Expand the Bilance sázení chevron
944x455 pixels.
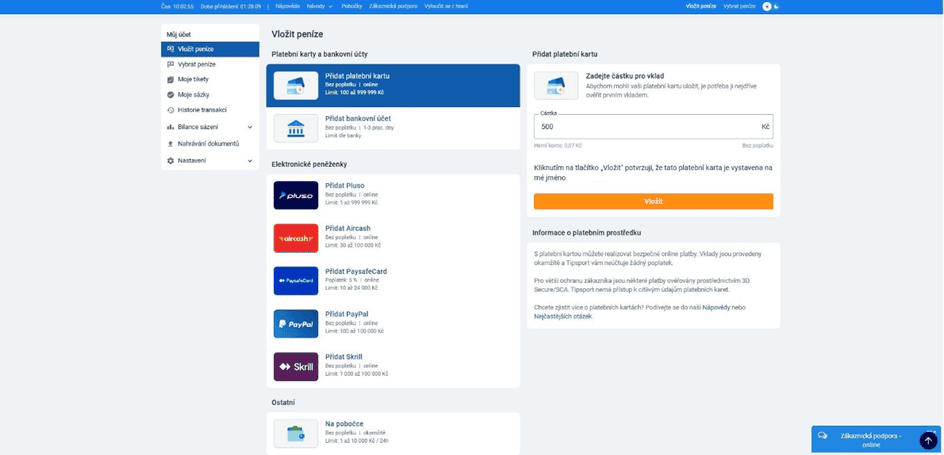[x=250, y=127]
